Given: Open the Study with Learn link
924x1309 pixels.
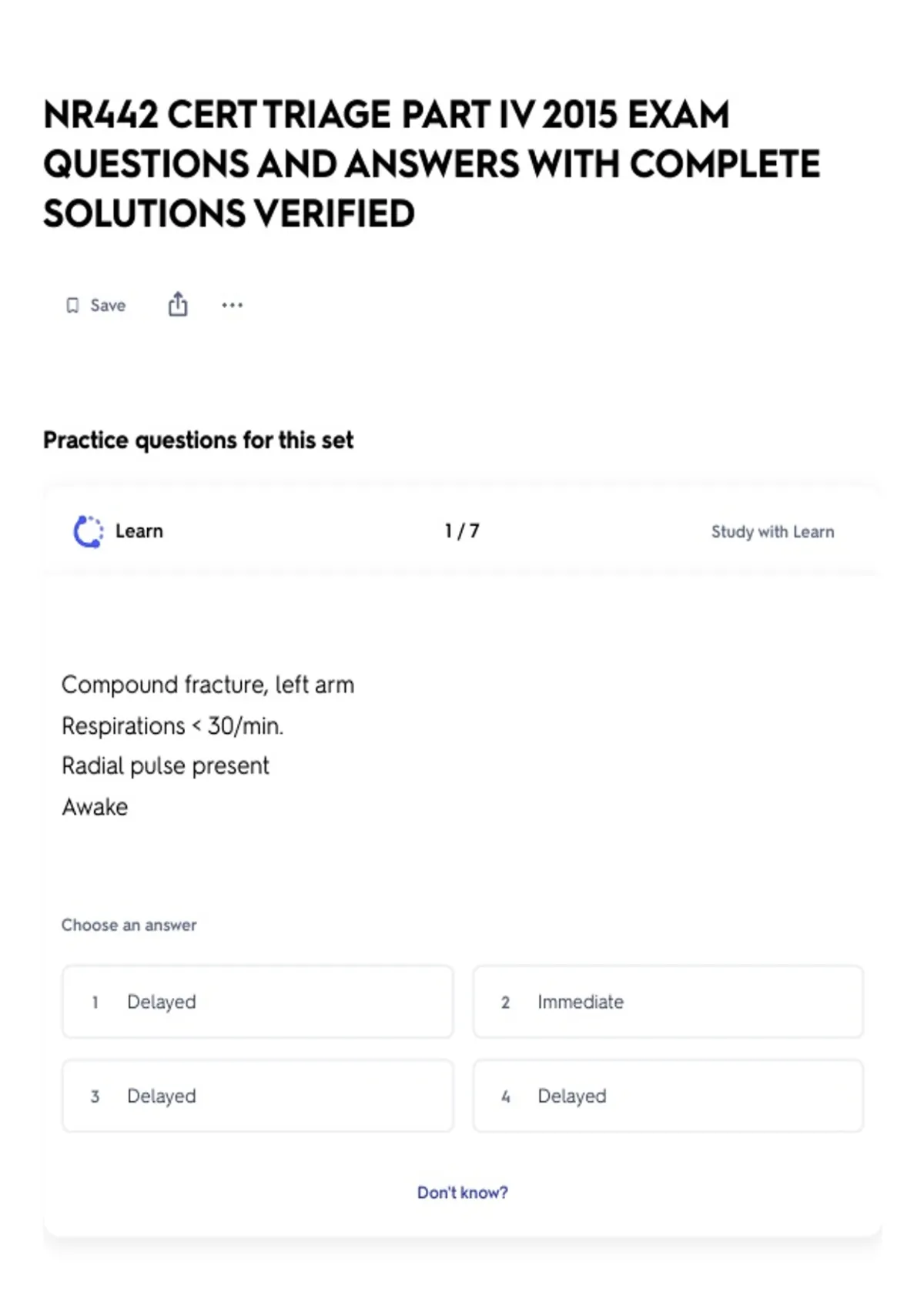Looking at the screenshot, I should [772, 531].
